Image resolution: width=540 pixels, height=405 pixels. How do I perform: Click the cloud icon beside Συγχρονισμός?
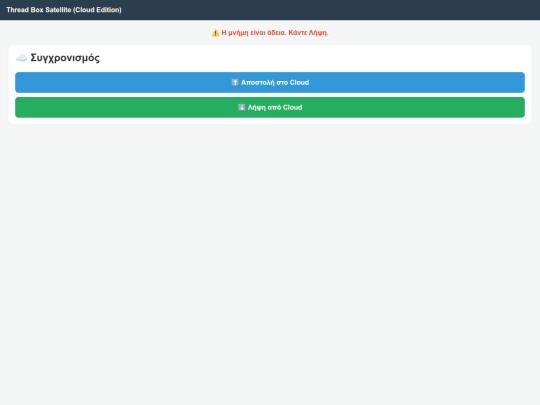pos(21,58)
